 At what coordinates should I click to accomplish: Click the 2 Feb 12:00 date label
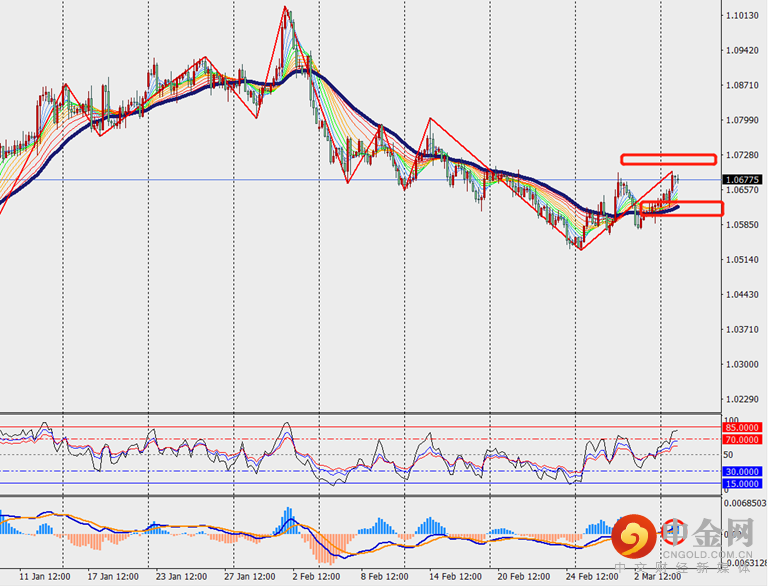(318, 577)
